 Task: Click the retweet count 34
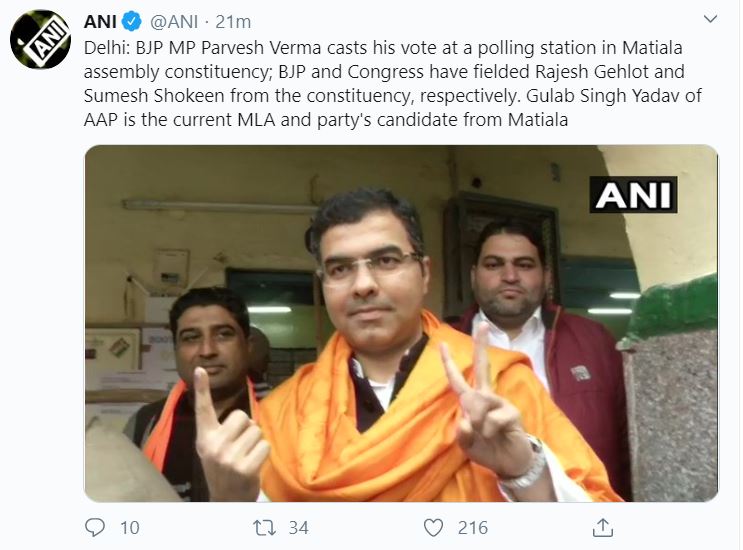coord(297,527)
